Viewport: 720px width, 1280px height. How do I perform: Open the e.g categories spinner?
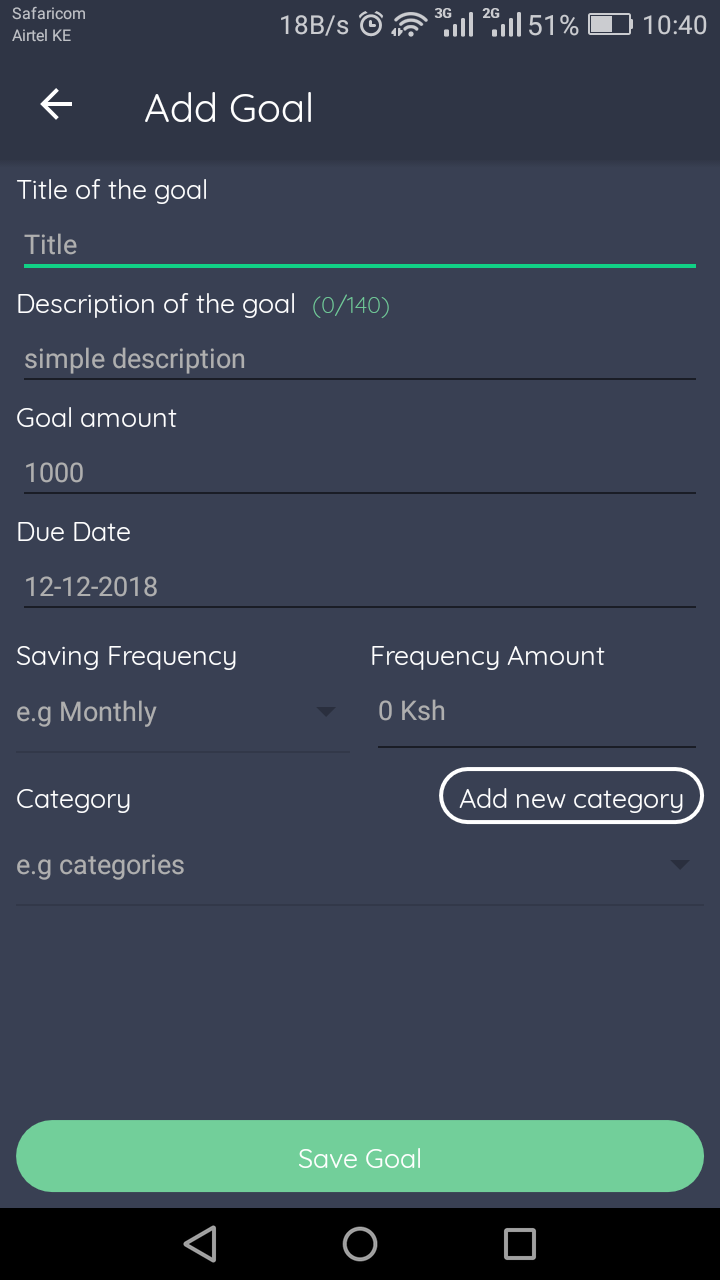point(360,866)
